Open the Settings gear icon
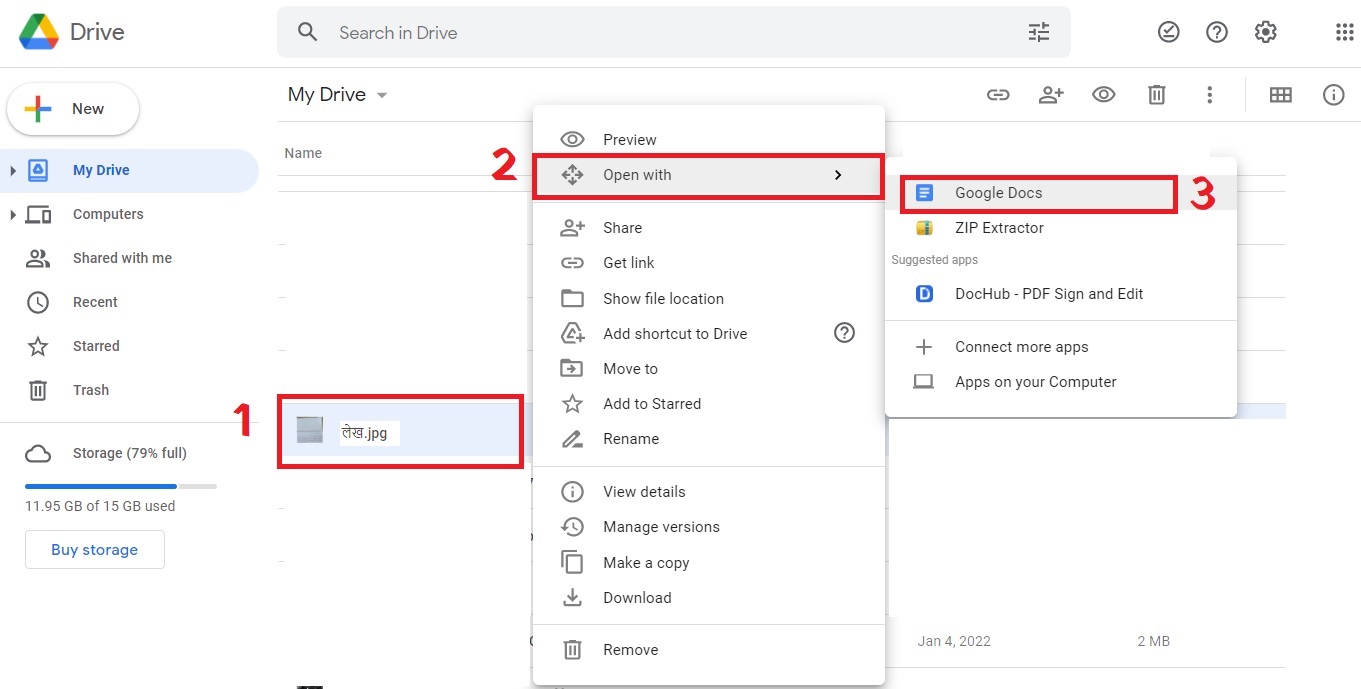 tap(1266, 33)
